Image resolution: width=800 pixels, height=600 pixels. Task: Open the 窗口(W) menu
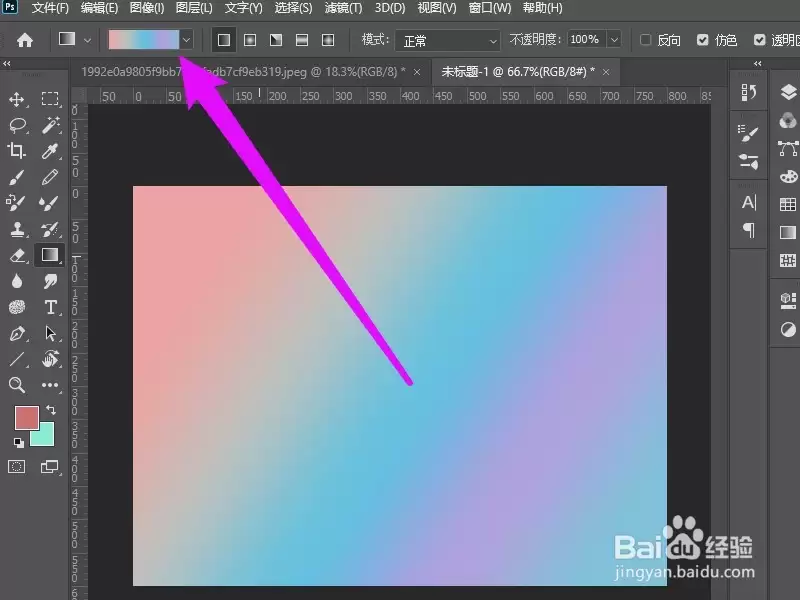[490, 8]
